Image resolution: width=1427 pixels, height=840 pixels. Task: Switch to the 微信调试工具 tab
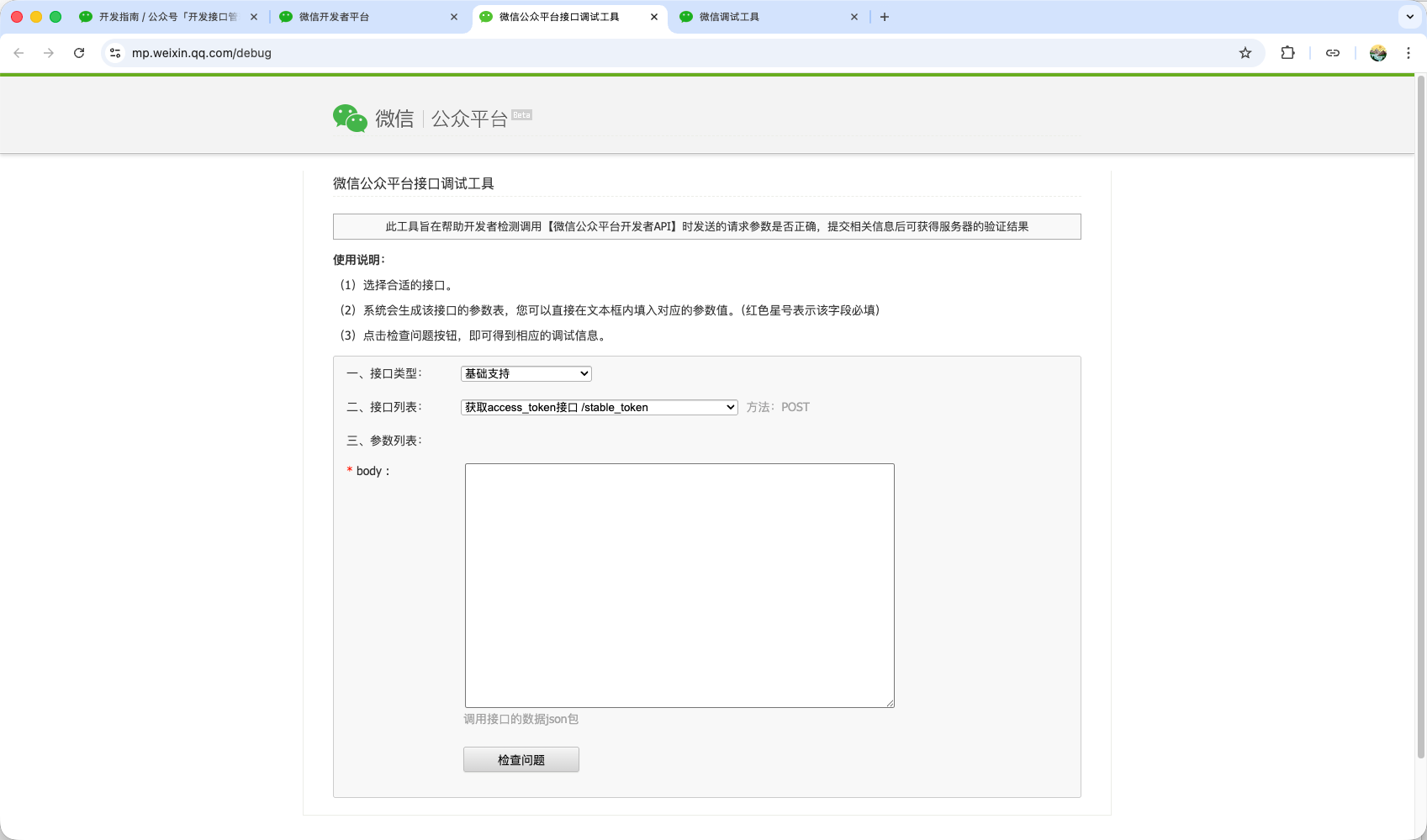(x=769, y=17)
